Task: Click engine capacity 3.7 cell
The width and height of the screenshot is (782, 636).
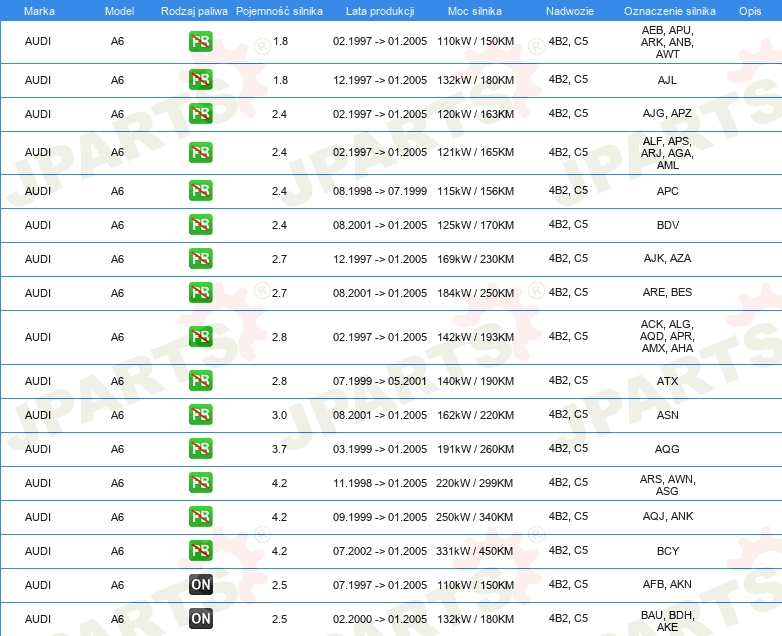Action: (x=279, y=448)
